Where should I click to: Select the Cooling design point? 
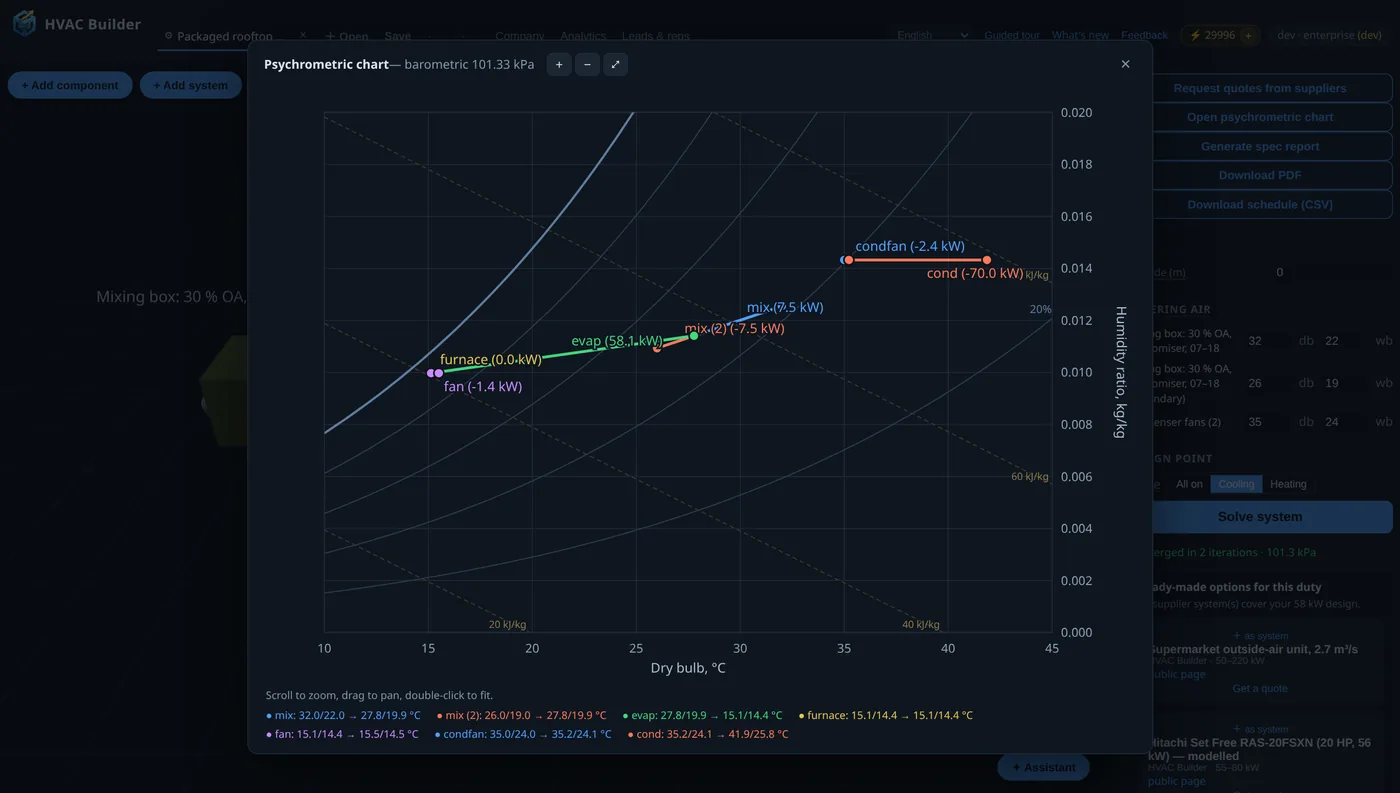[1236, 484]
